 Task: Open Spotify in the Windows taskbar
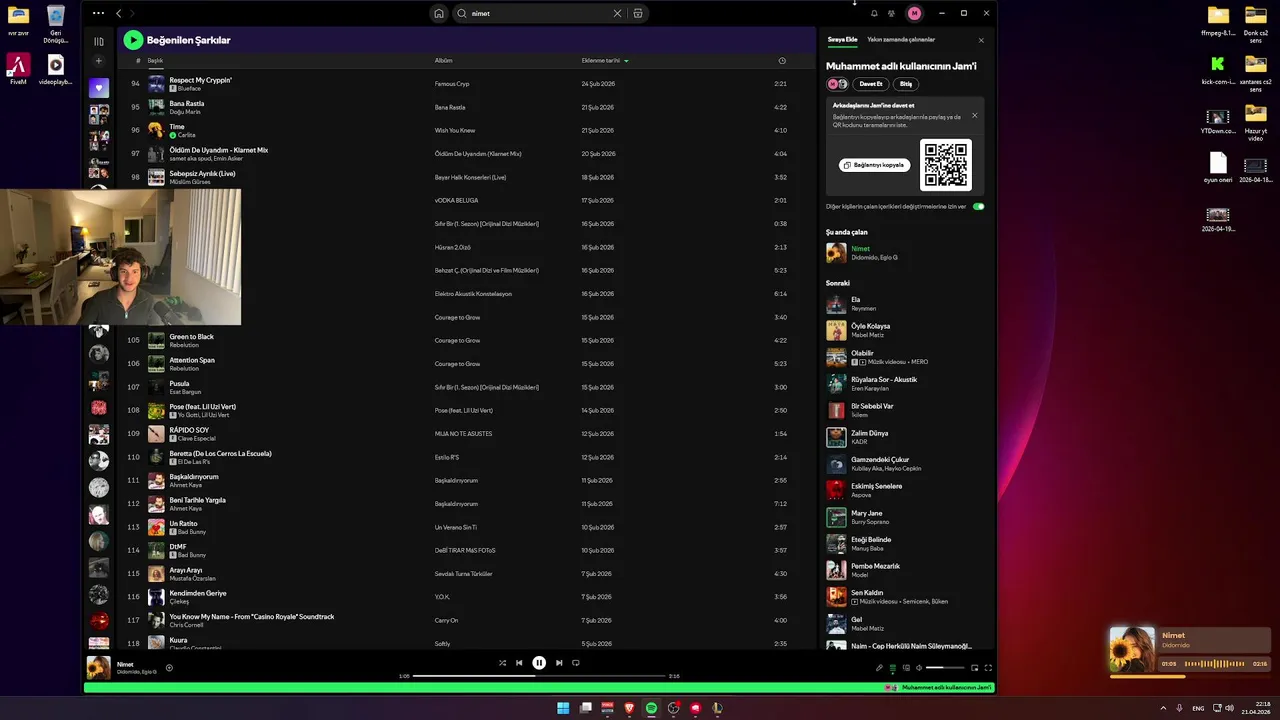[x=651, y=708]
